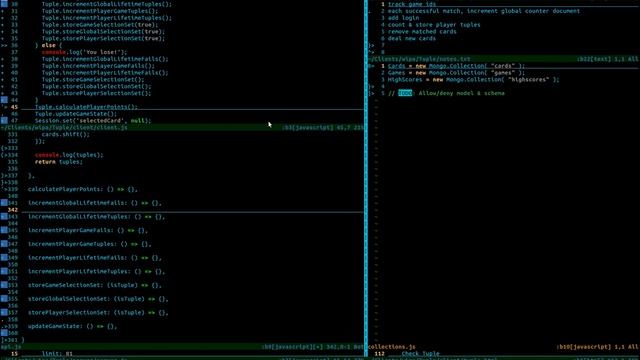
Task: Click the blue sign marker on line 343
Action: (4, 217)
